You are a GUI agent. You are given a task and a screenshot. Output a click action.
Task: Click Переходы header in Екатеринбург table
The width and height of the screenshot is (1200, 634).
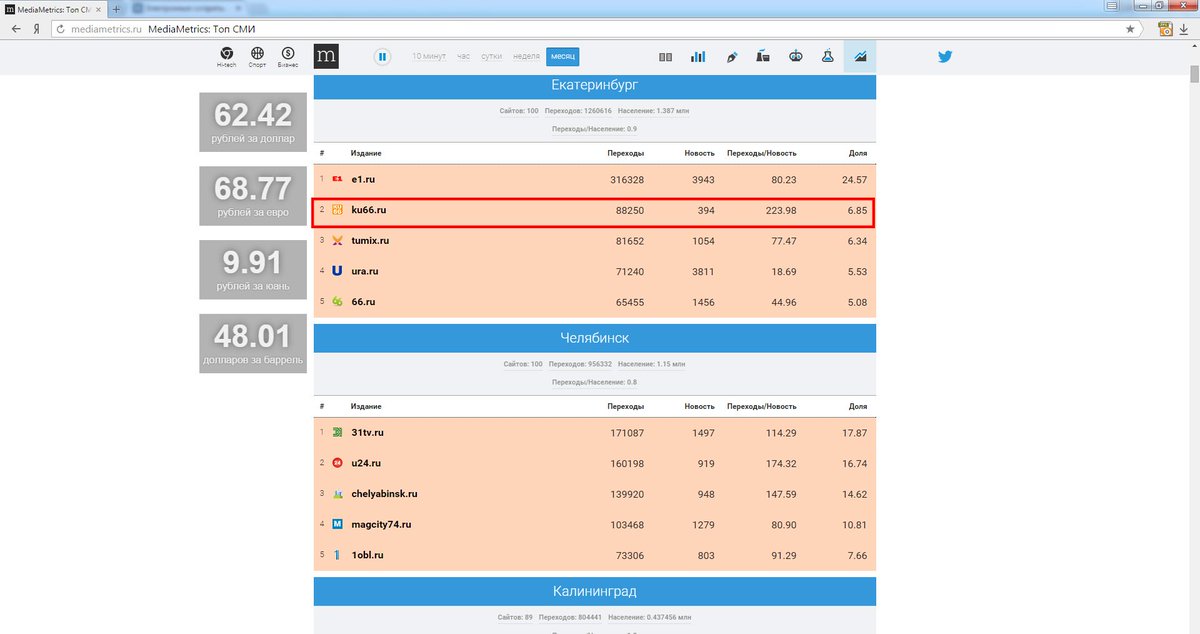[626, 153]
